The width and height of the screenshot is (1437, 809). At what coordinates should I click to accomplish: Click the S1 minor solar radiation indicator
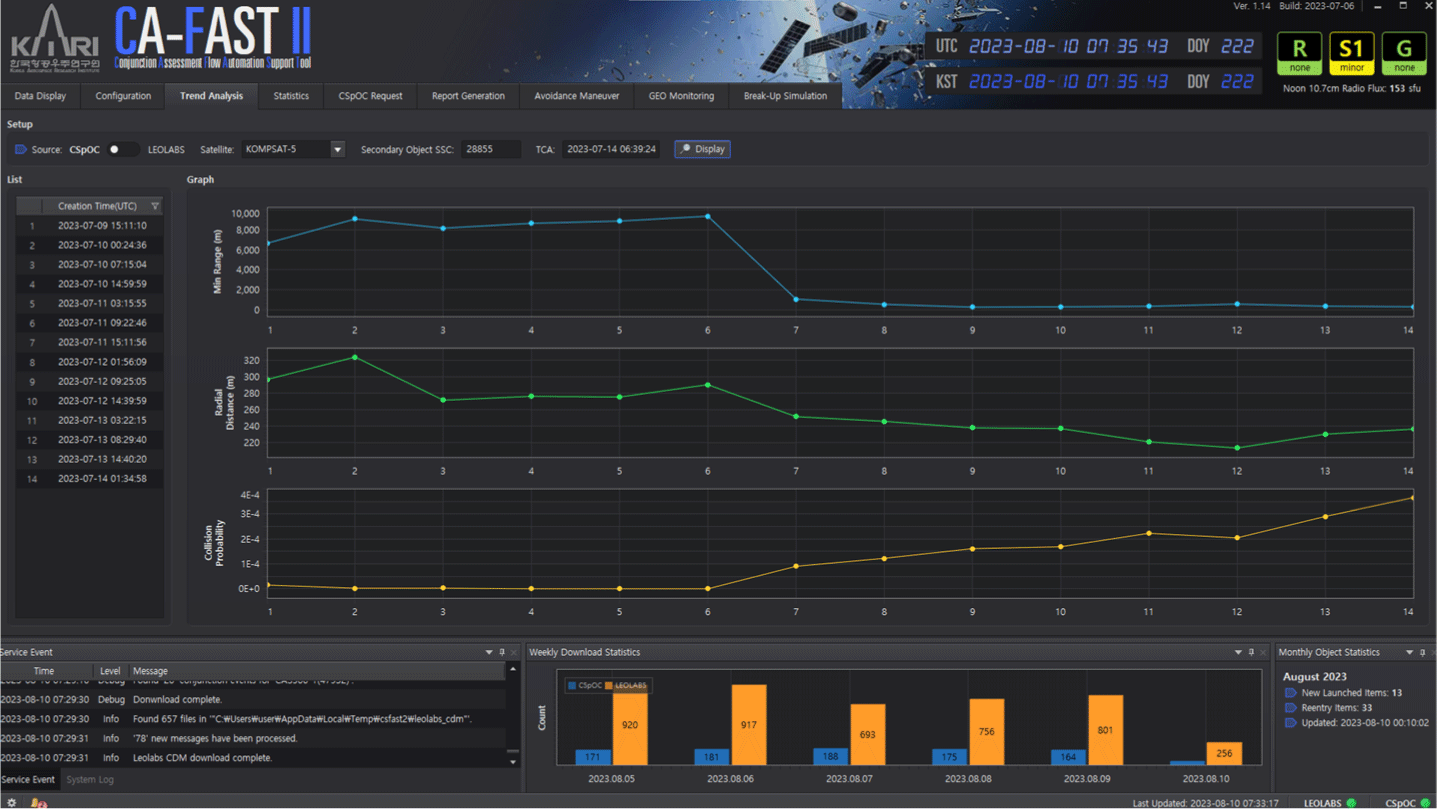[1351, 53]
